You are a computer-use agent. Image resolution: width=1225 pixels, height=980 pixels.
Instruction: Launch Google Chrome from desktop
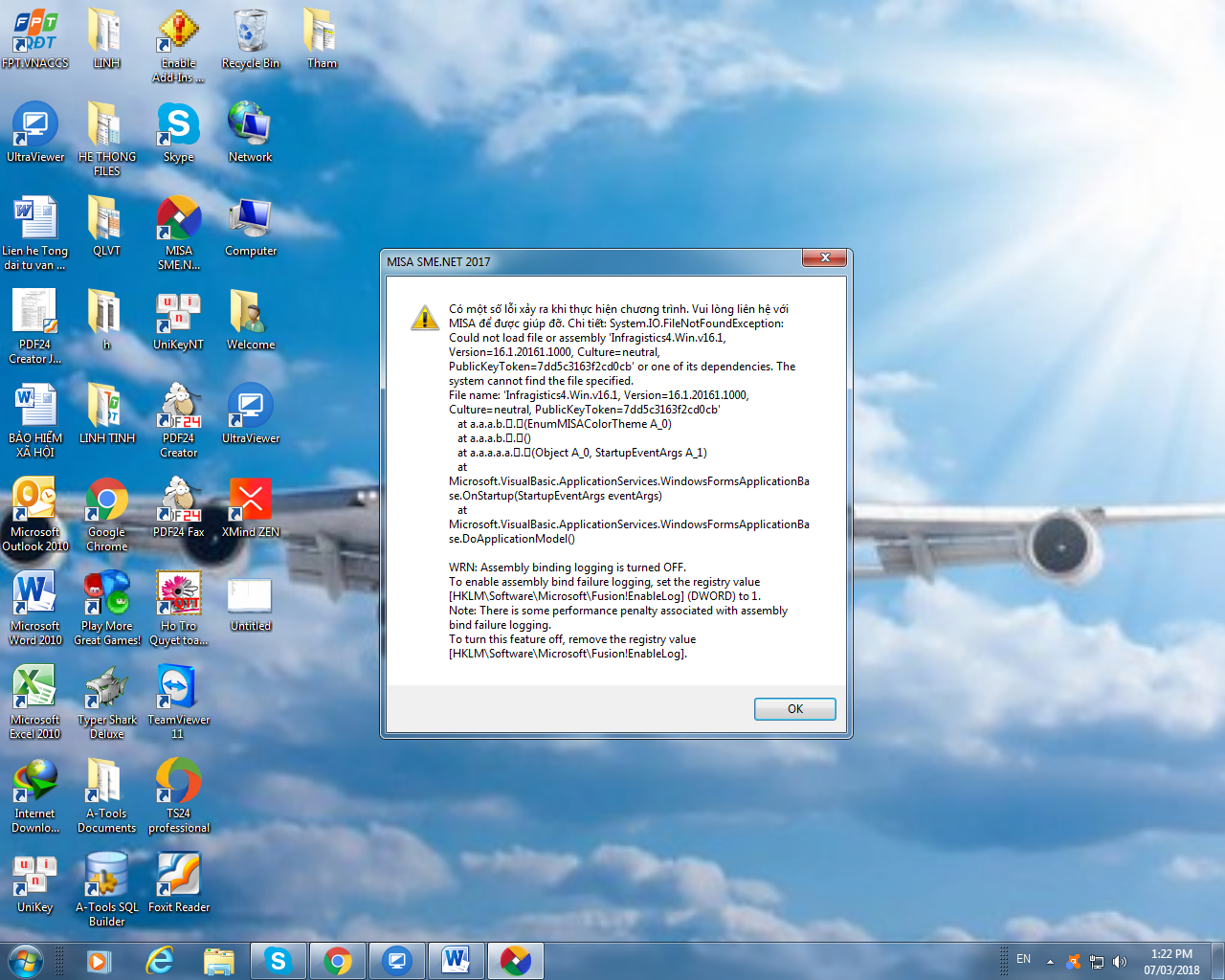point(106,514)
